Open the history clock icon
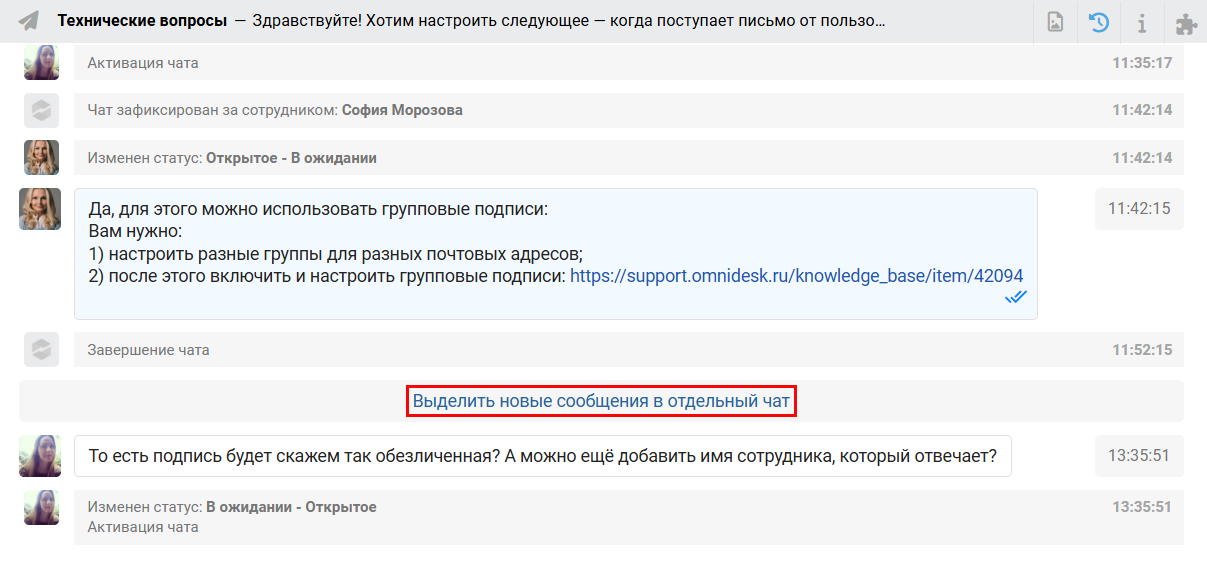 pos(1099,22)
